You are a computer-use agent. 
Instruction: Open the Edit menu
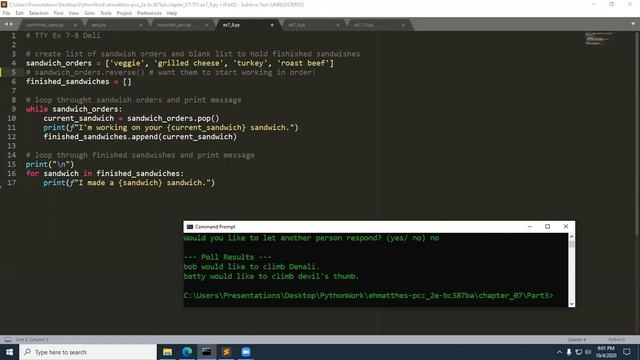tap(19, 13)
